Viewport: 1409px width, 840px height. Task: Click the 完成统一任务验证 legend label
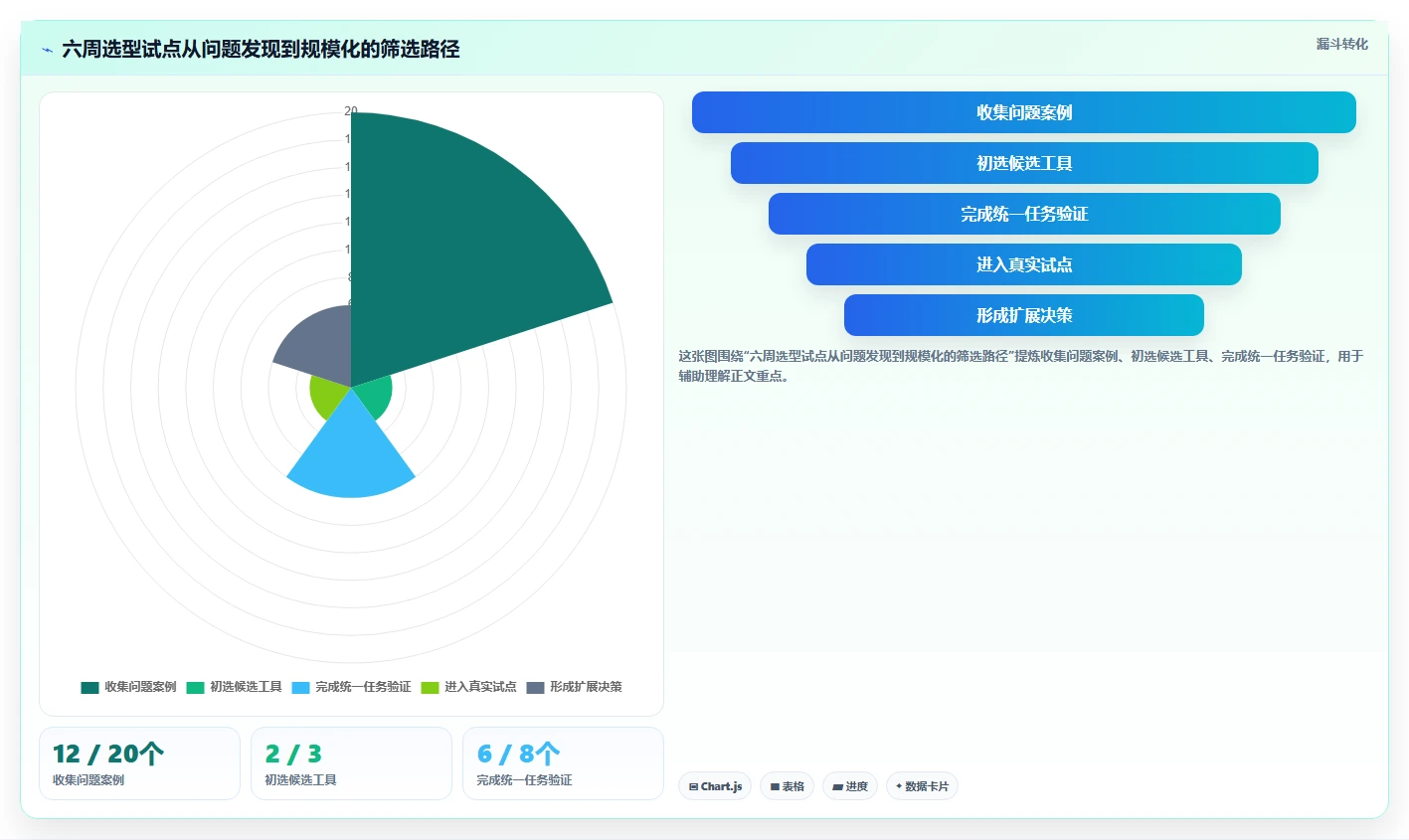363,687
